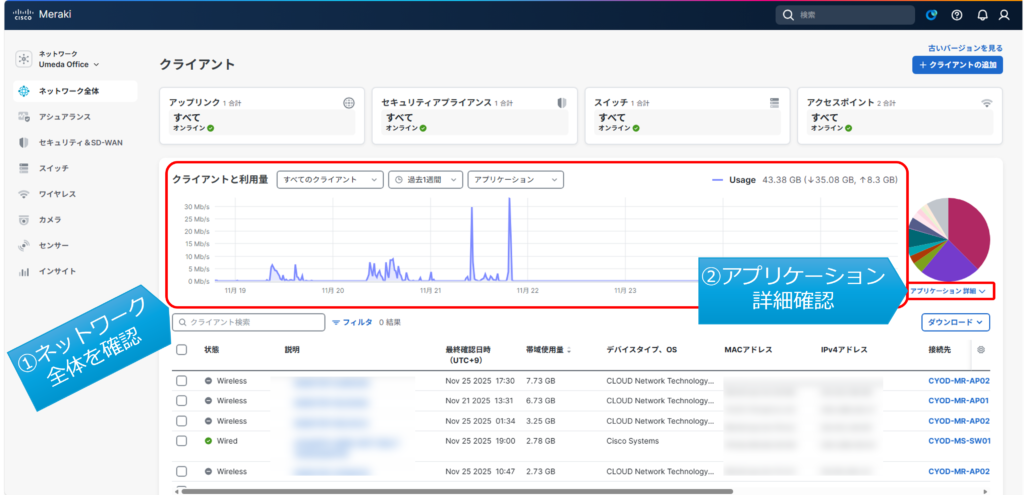Select ネットワーク全体 in the sidebar

(x=75, y=91)
